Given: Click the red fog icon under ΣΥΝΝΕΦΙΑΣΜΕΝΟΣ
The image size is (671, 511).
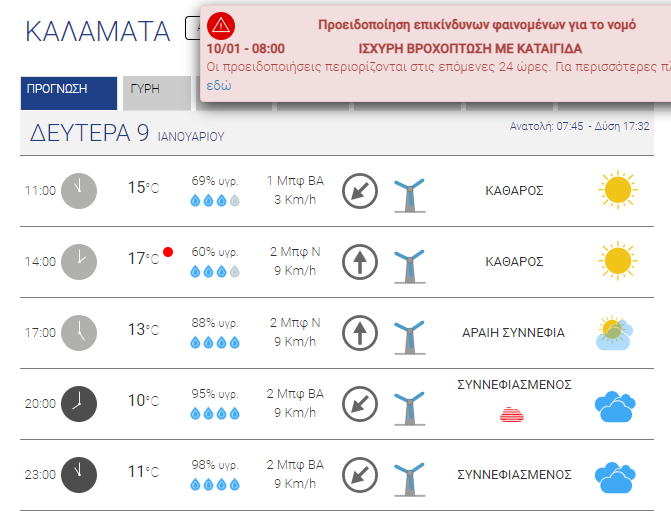Looking at the screenshot, I should tap(512, 414).
